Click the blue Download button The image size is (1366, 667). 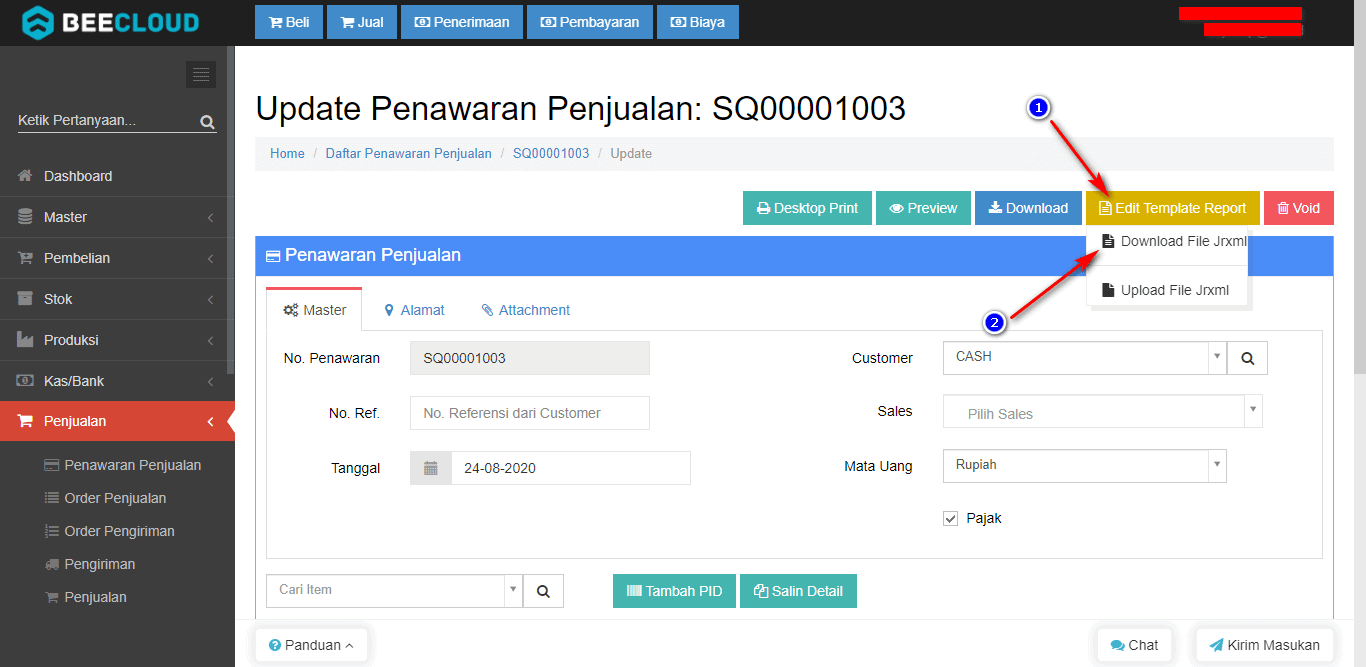tap(1028, 208)
